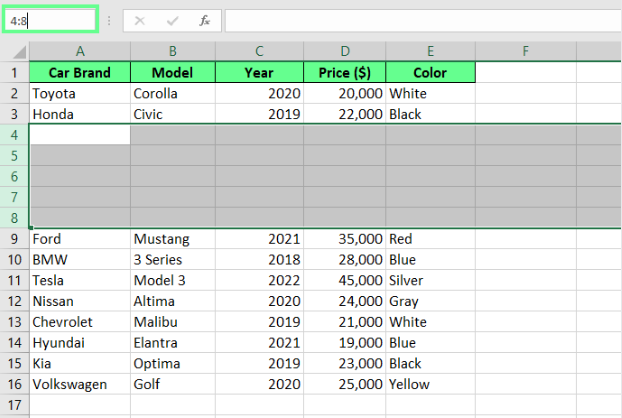Screen dimensions: 622x418
Task: Click the empty white cell A4
Action: 79,135
